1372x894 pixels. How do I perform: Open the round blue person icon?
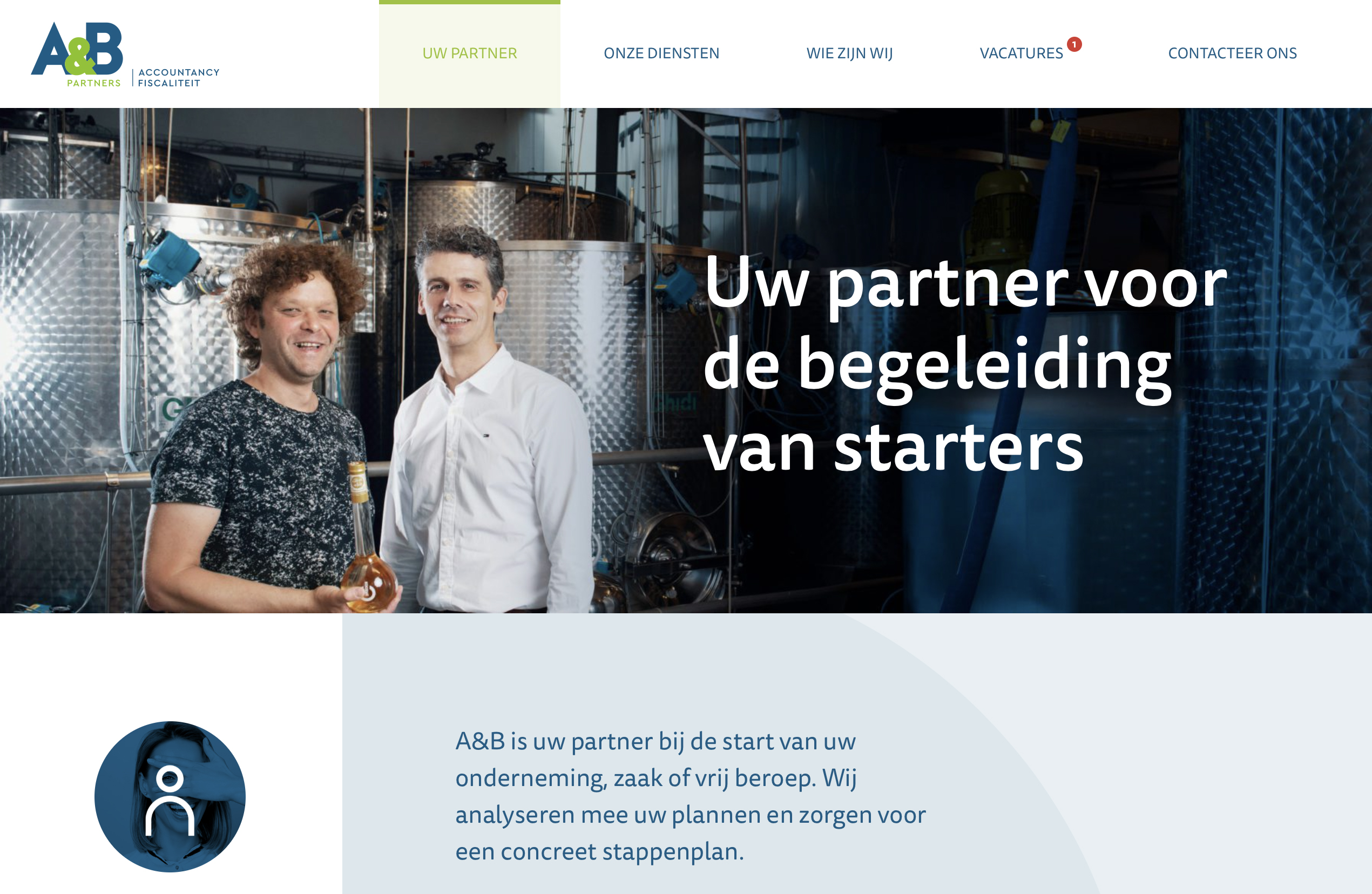coord(170,796)
